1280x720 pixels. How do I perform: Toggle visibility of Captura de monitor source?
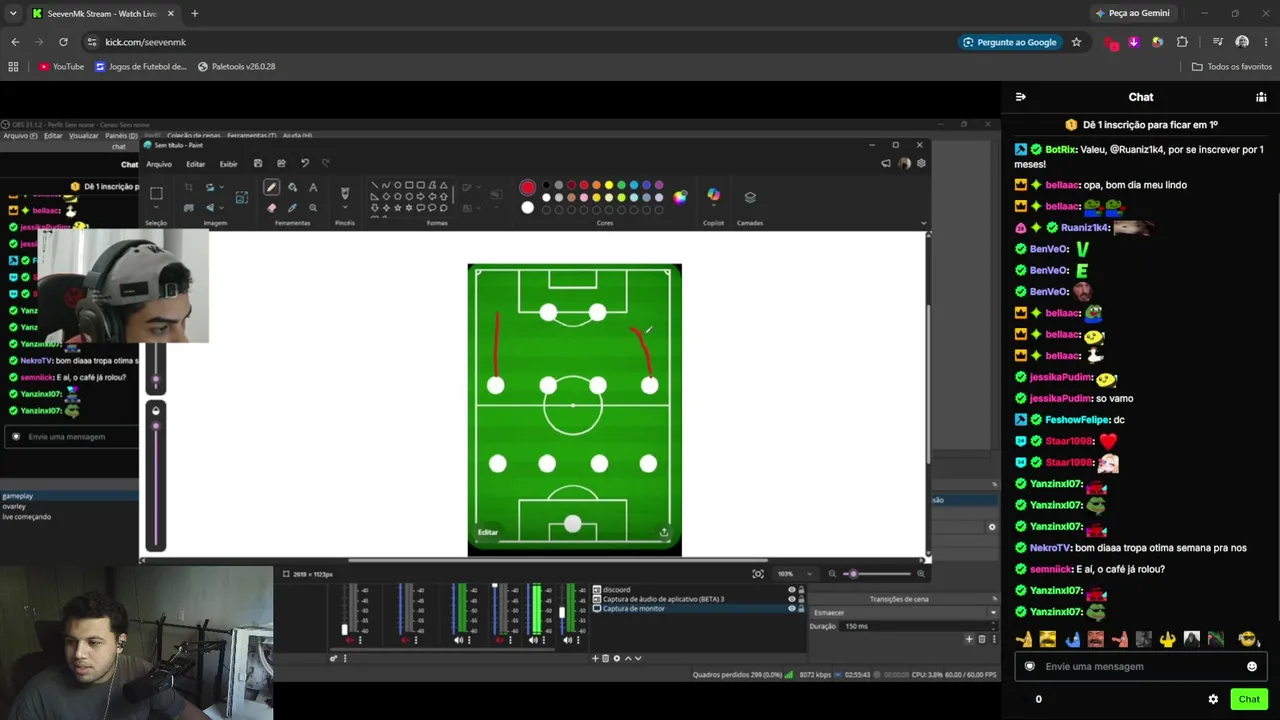[x=792, y=608]
